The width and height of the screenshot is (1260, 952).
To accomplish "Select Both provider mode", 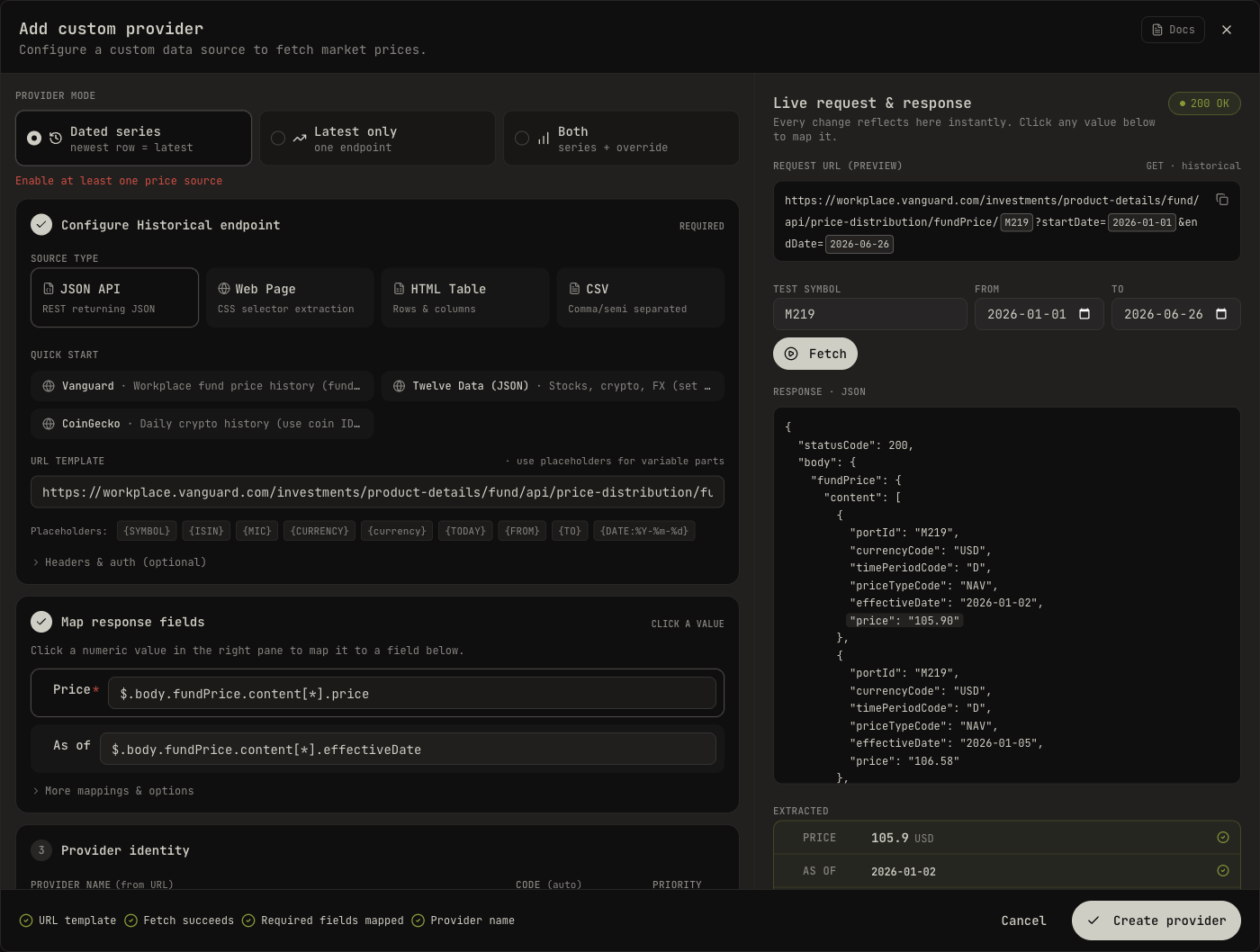I will coord(621,139).
